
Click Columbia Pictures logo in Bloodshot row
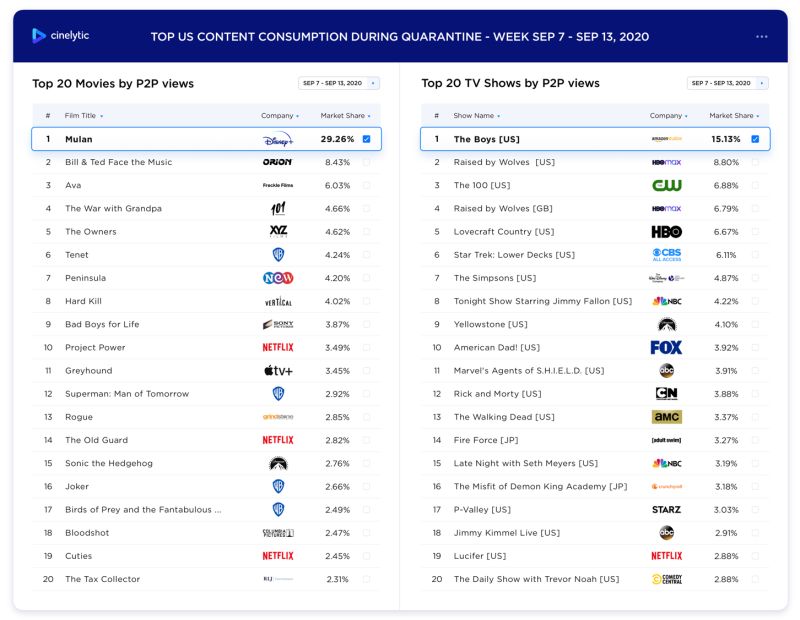(x=278, y=533)
